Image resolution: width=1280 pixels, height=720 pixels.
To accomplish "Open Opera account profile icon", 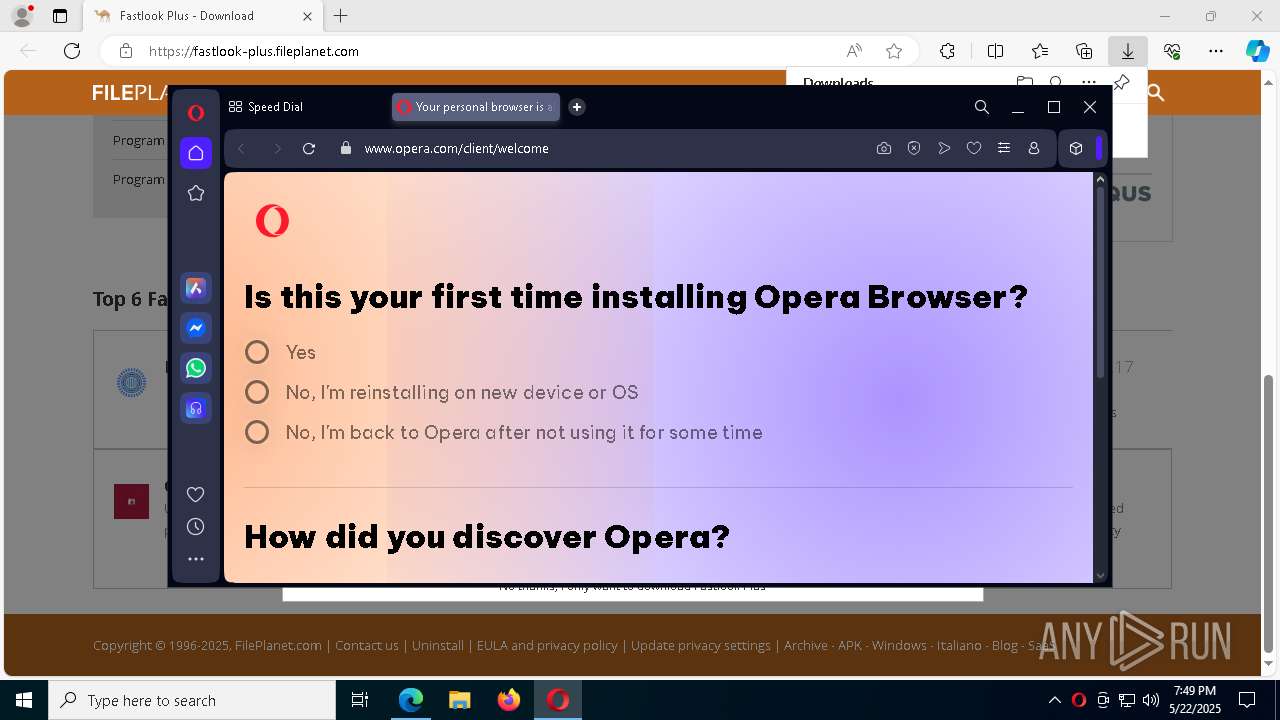I will point(1034,148).
